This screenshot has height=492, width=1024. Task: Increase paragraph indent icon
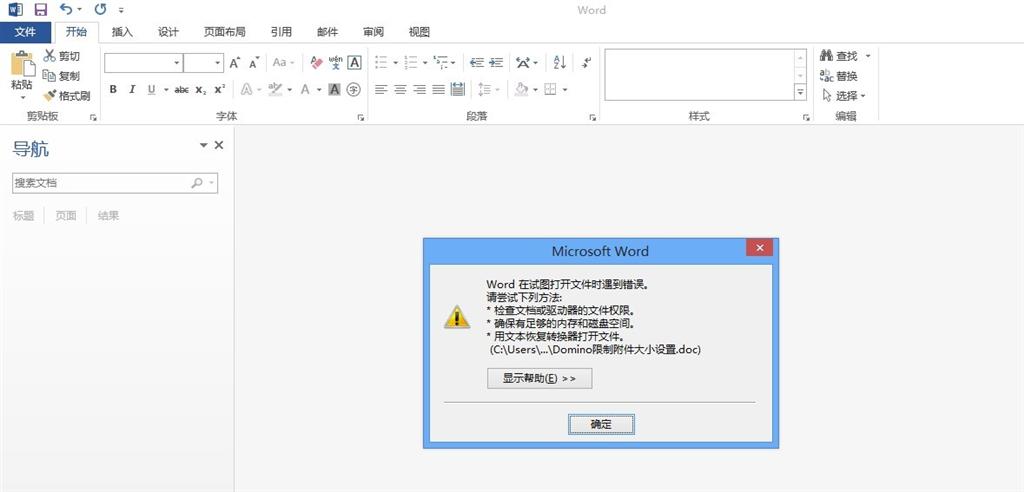496,63
